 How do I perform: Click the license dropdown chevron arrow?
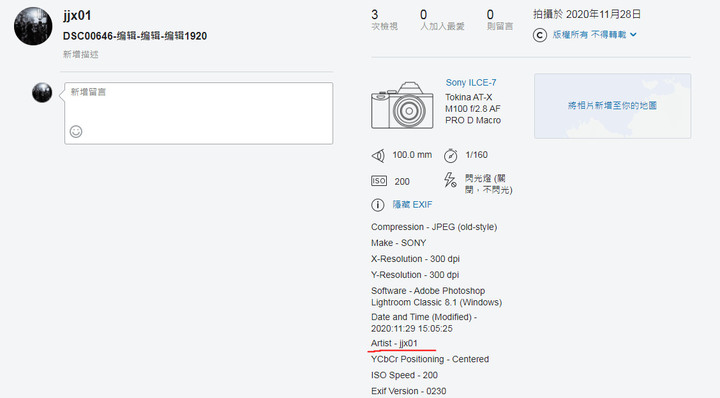click(x=633, y=34)
